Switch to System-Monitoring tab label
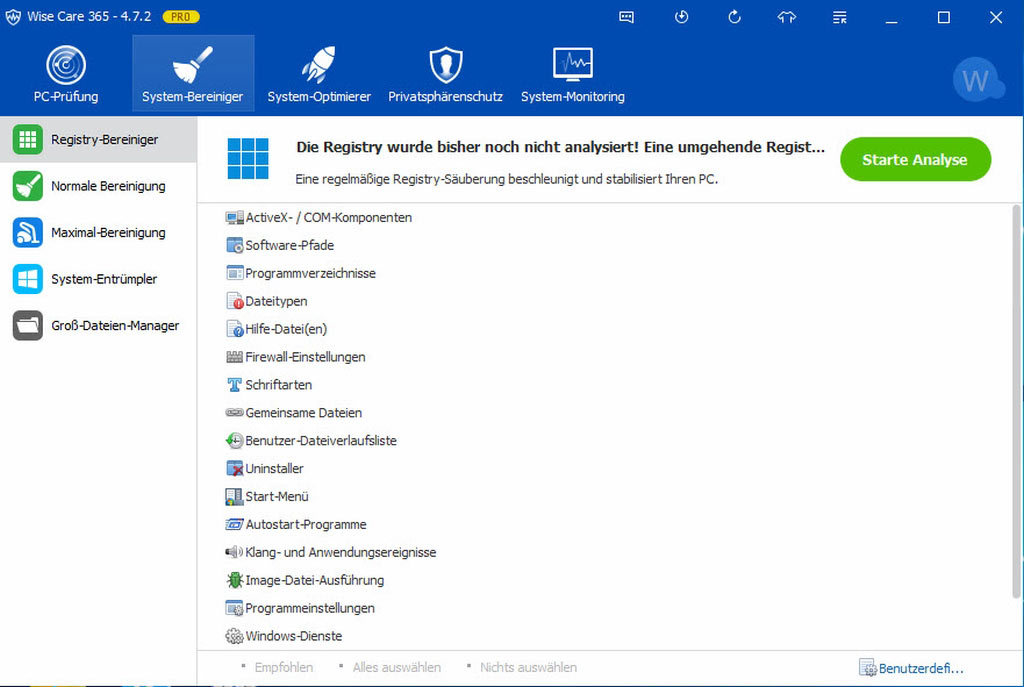The image size is (1024, 687). pyautogui.click(x=573, y=97)
